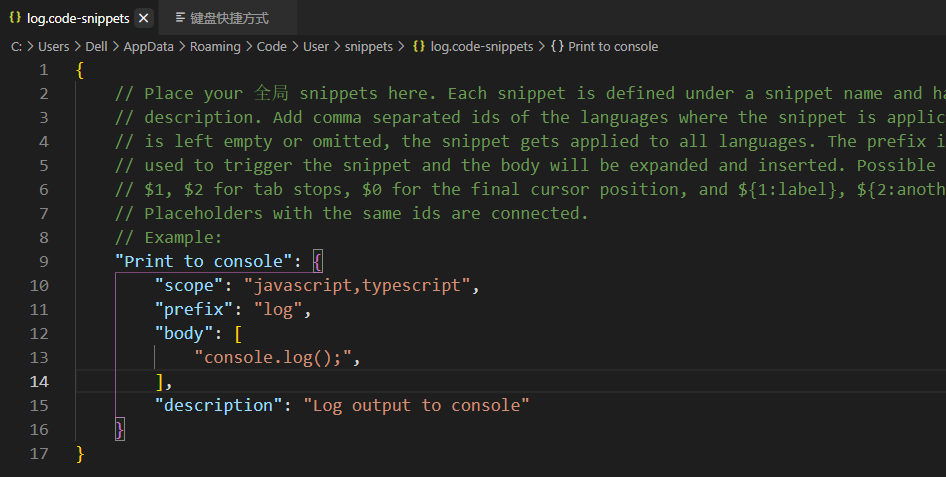Open the Roaming breadcrumb folder

click(215, 46)
